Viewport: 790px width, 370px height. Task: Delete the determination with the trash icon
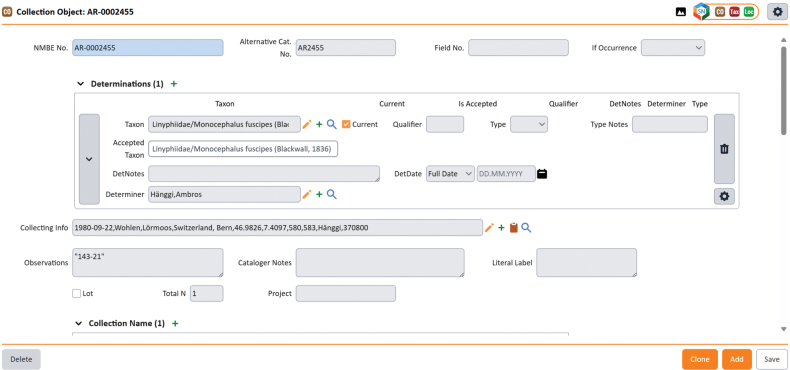724,149
